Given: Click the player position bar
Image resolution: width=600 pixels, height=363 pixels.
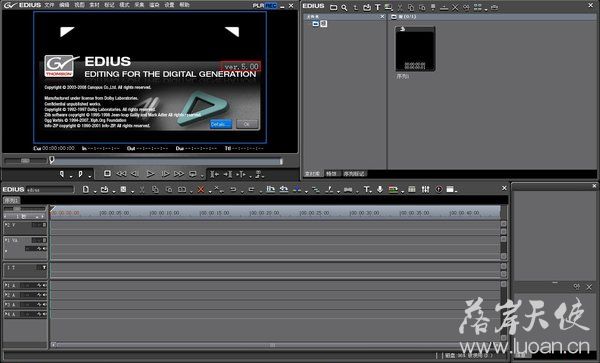Looking at the screenshot, I should 166,161.
